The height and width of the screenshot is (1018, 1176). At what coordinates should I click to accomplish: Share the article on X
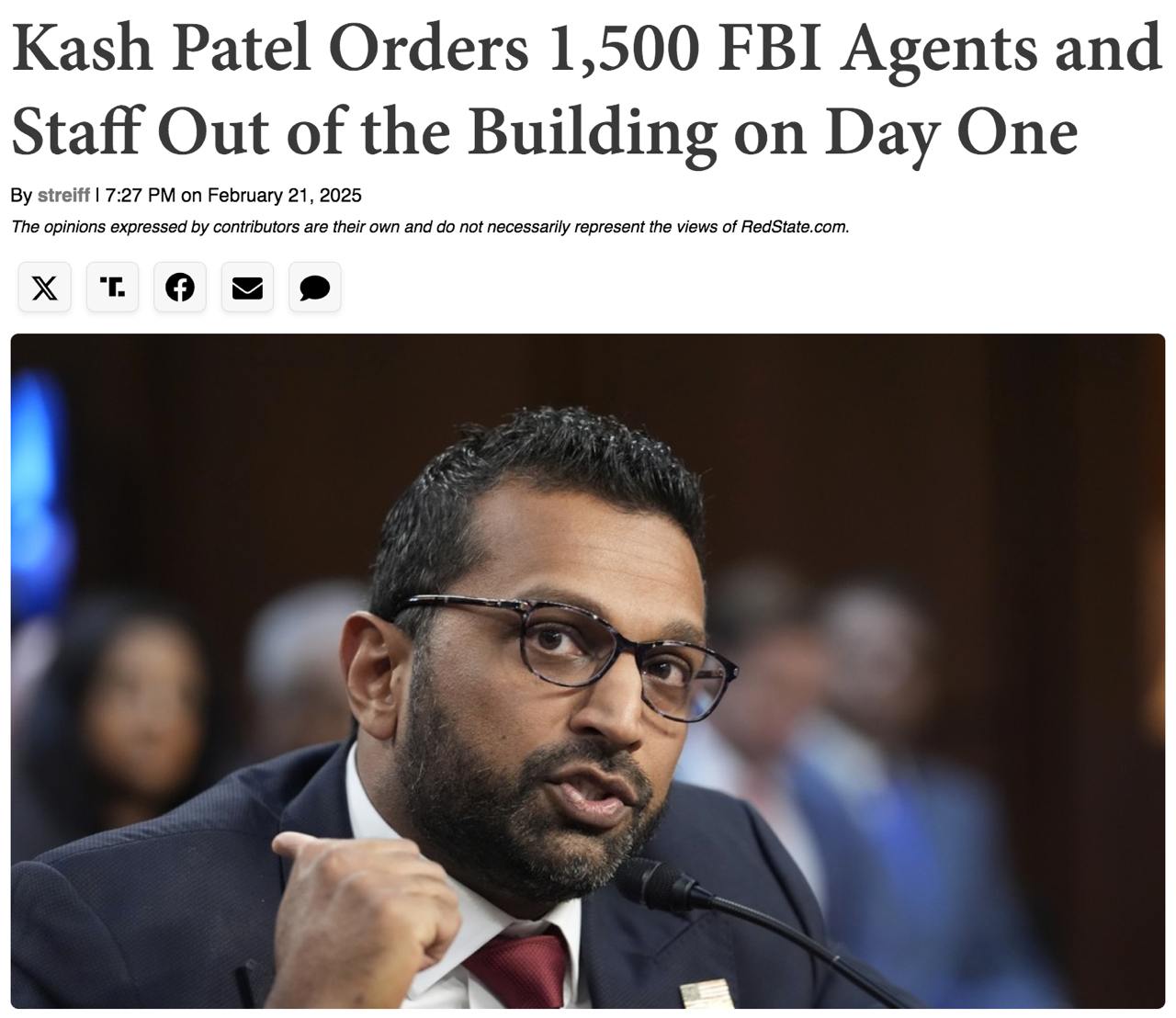pyautogui.click(x=44, y=288)
